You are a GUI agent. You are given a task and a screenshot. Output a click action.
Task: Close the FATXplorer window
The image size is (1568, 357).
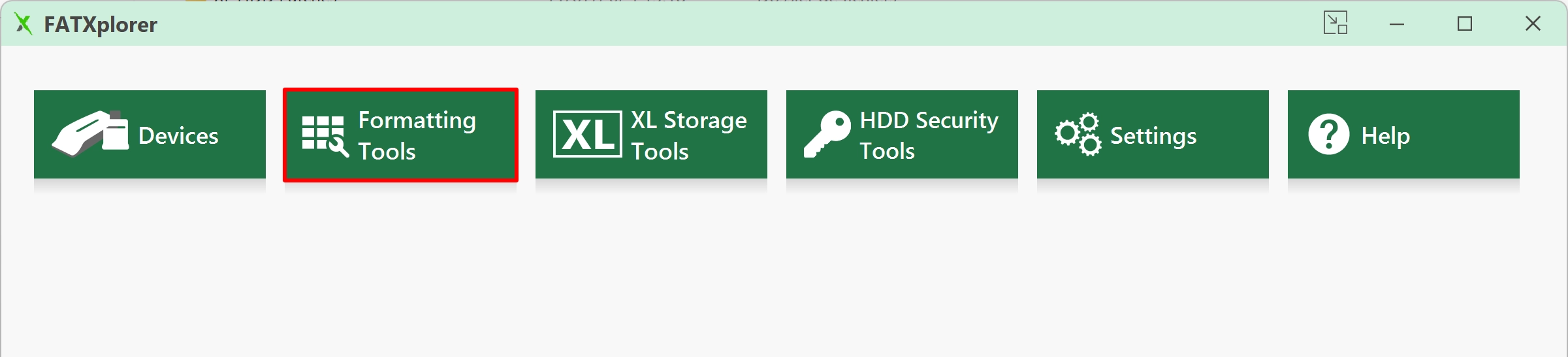[1533, 24]
